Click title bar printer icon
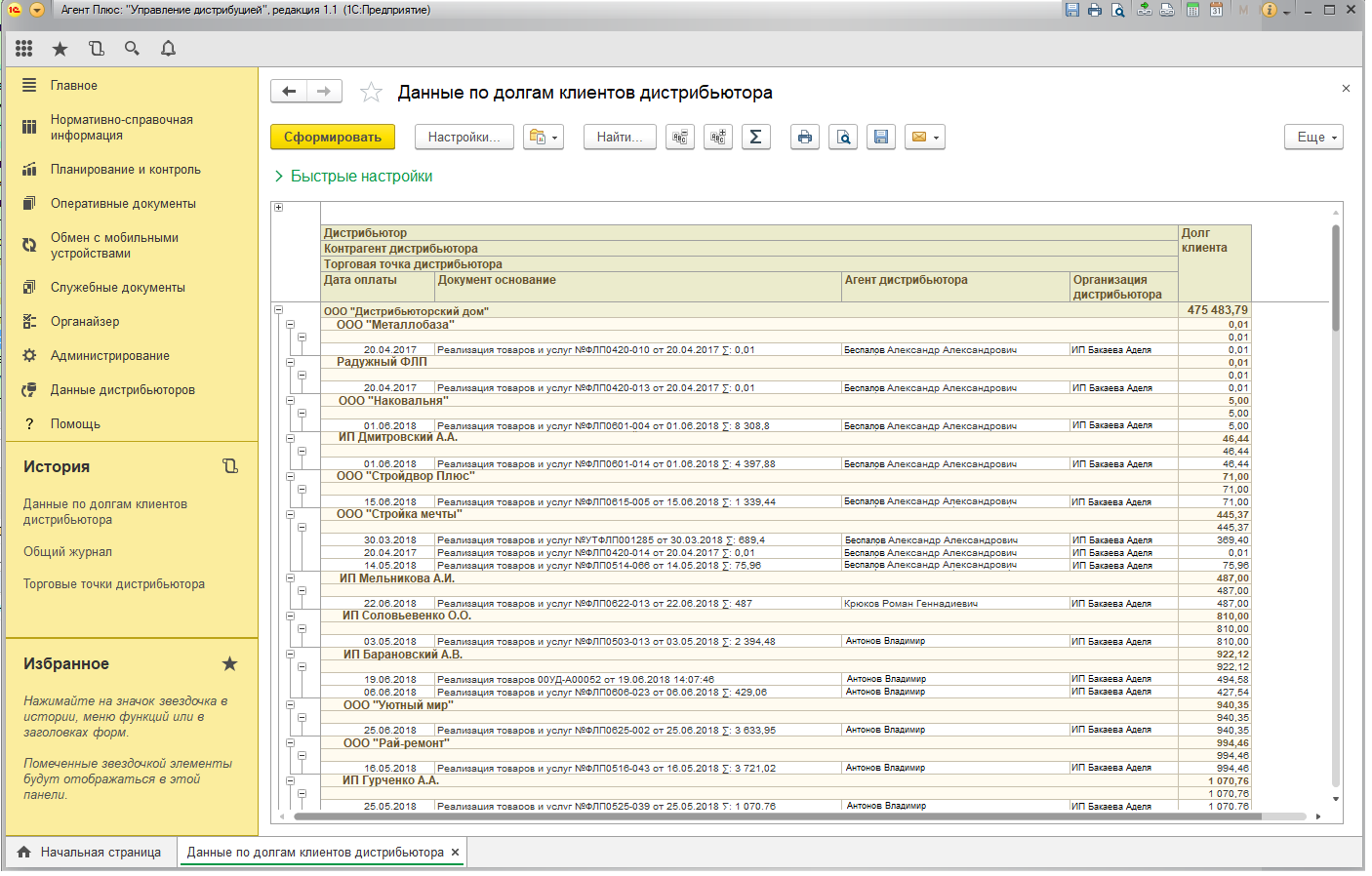The image size is (1372, 876). [x=1095, y=10]
